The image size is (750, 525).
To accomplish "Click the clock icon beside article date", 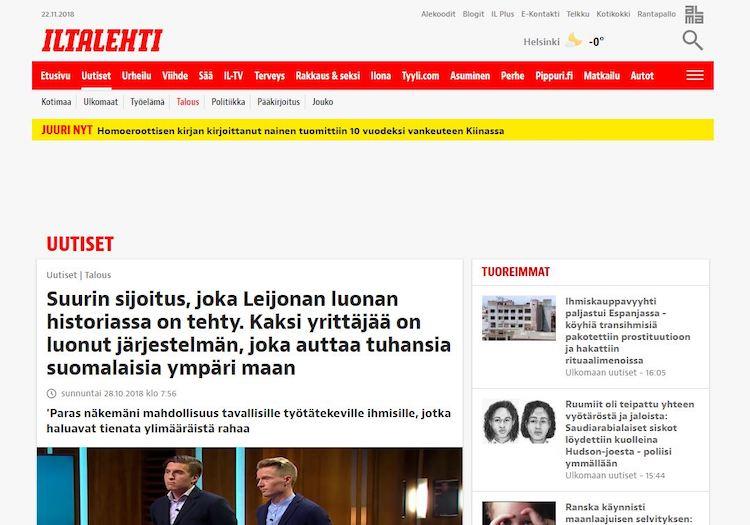I will 51,394.
